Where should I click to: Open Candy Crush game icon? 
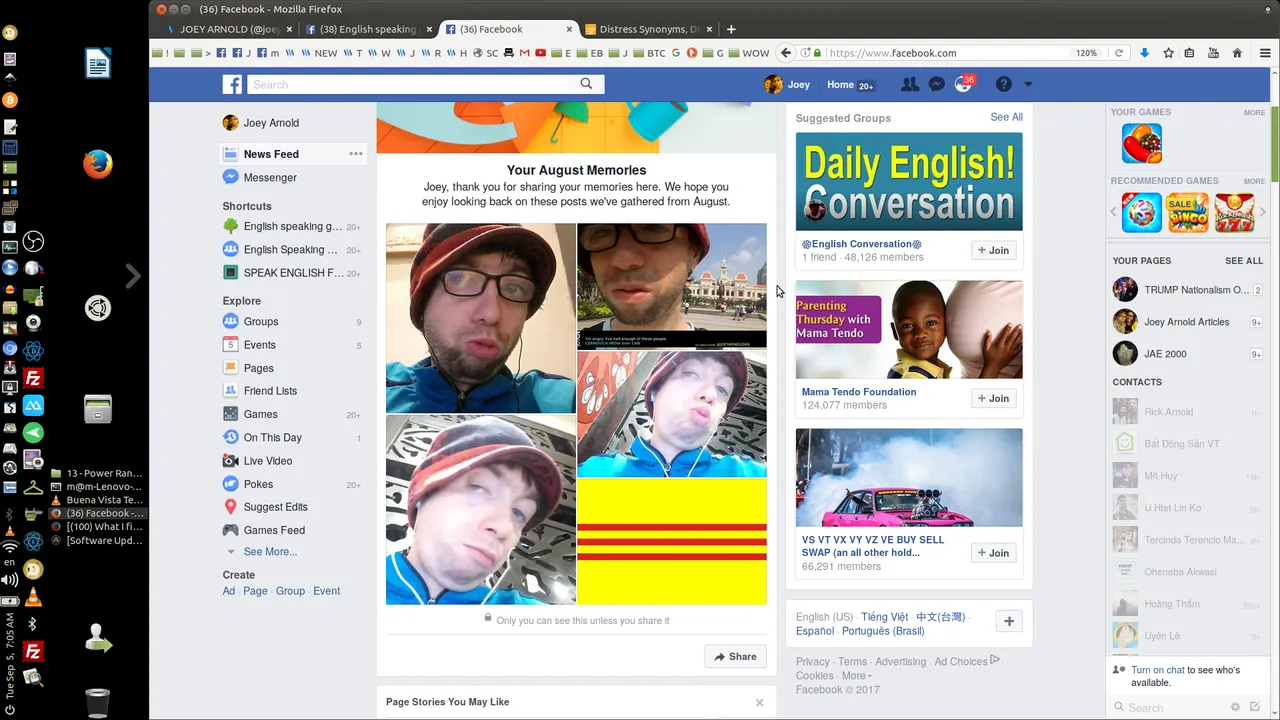[1141, 143]
